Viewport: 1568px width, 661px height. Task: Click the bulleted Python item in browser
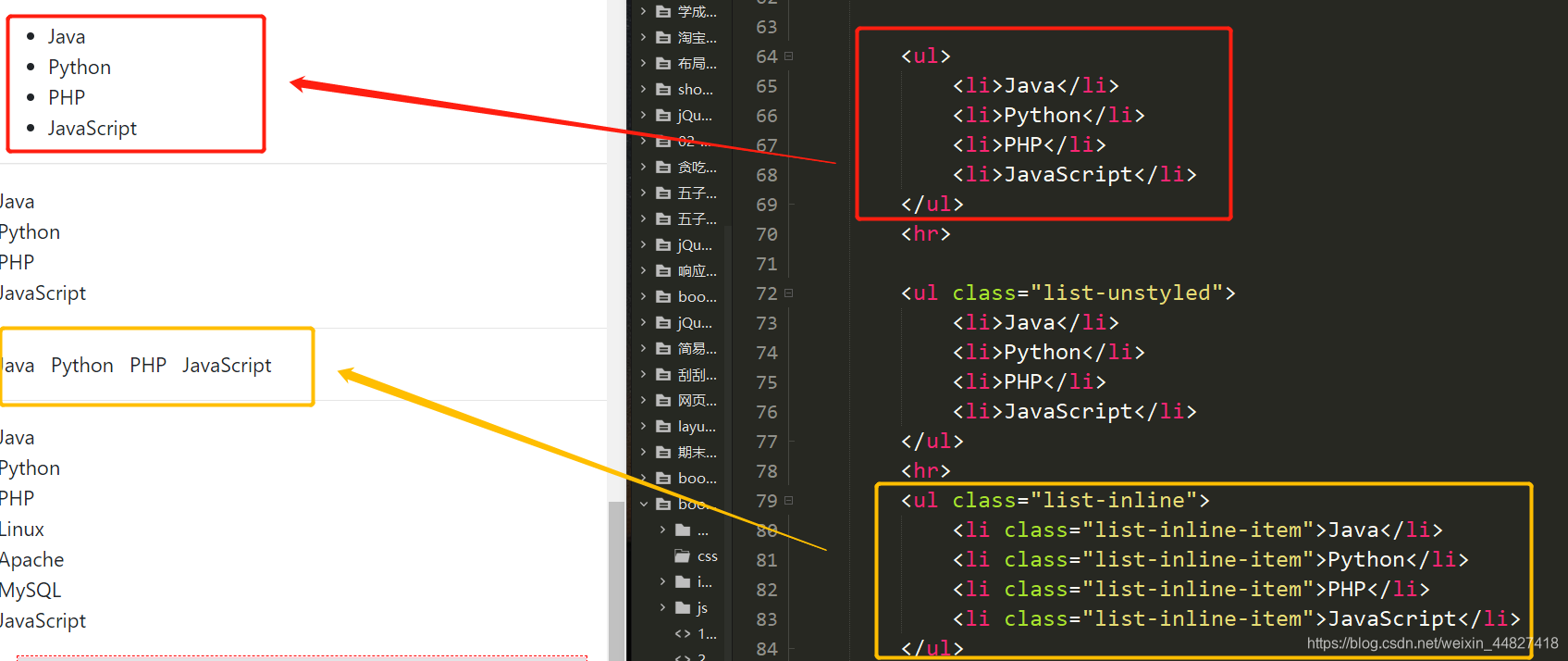[x=80, y=68]
